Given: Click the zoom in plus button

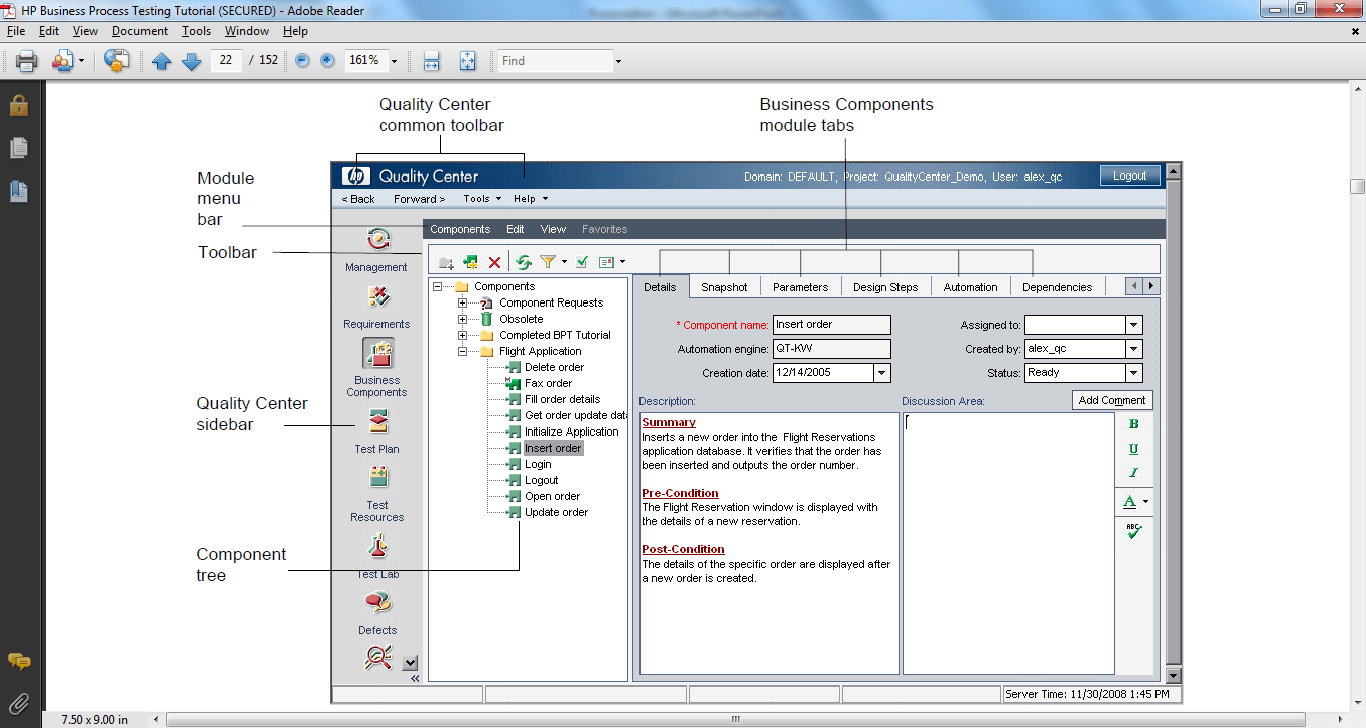Looking at the screenshot, I should point(327,61).
